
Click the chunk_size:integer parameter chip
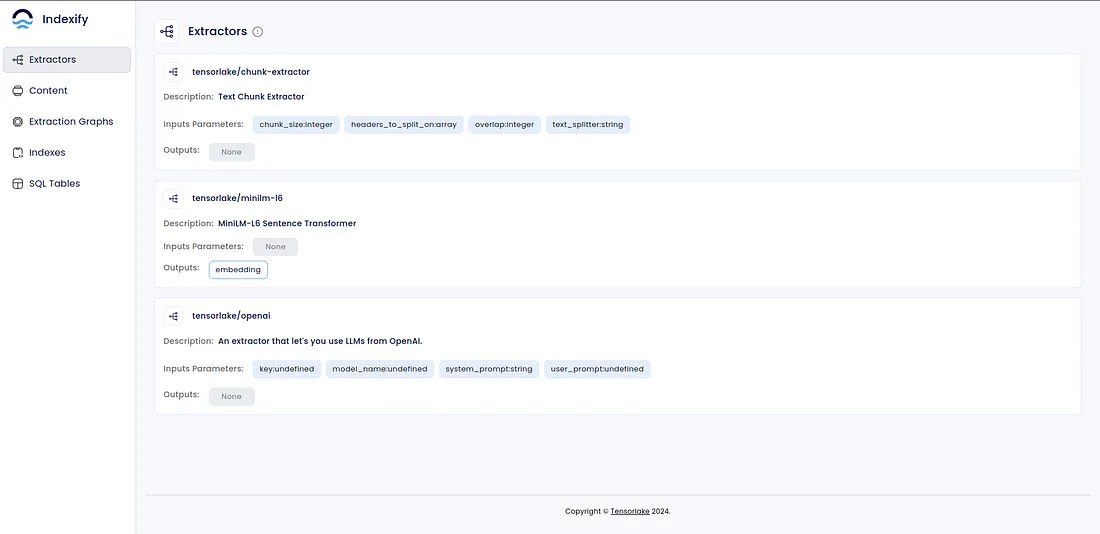coord(296,125)
